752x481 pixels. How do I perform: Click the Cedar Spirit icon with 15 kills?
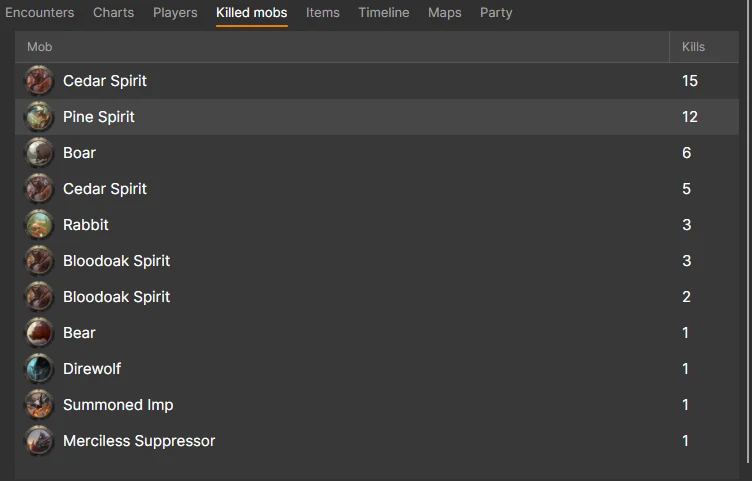(x=39, y=81)
